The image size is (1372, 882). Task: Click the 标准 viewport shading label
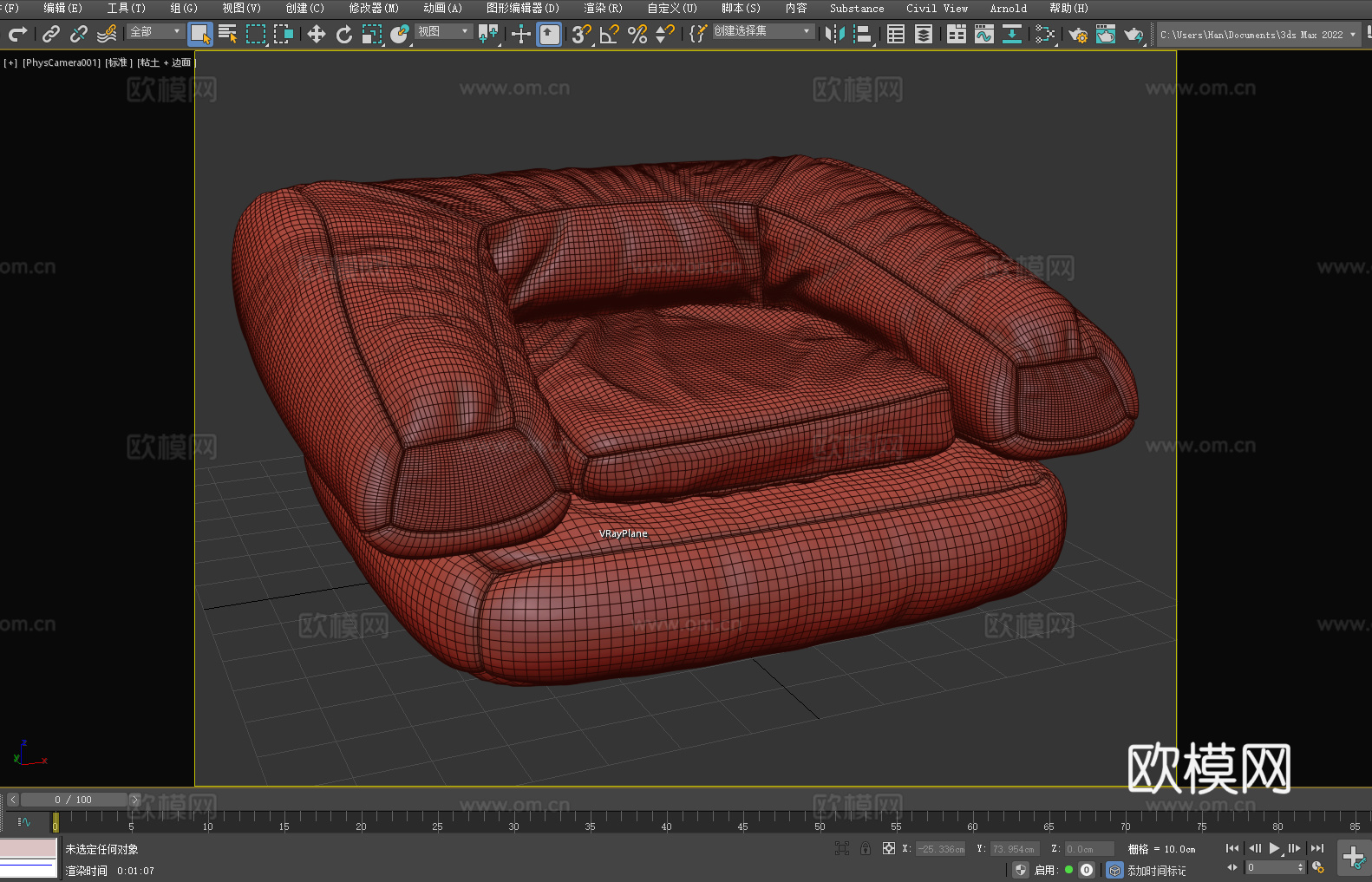pos(119,62)
